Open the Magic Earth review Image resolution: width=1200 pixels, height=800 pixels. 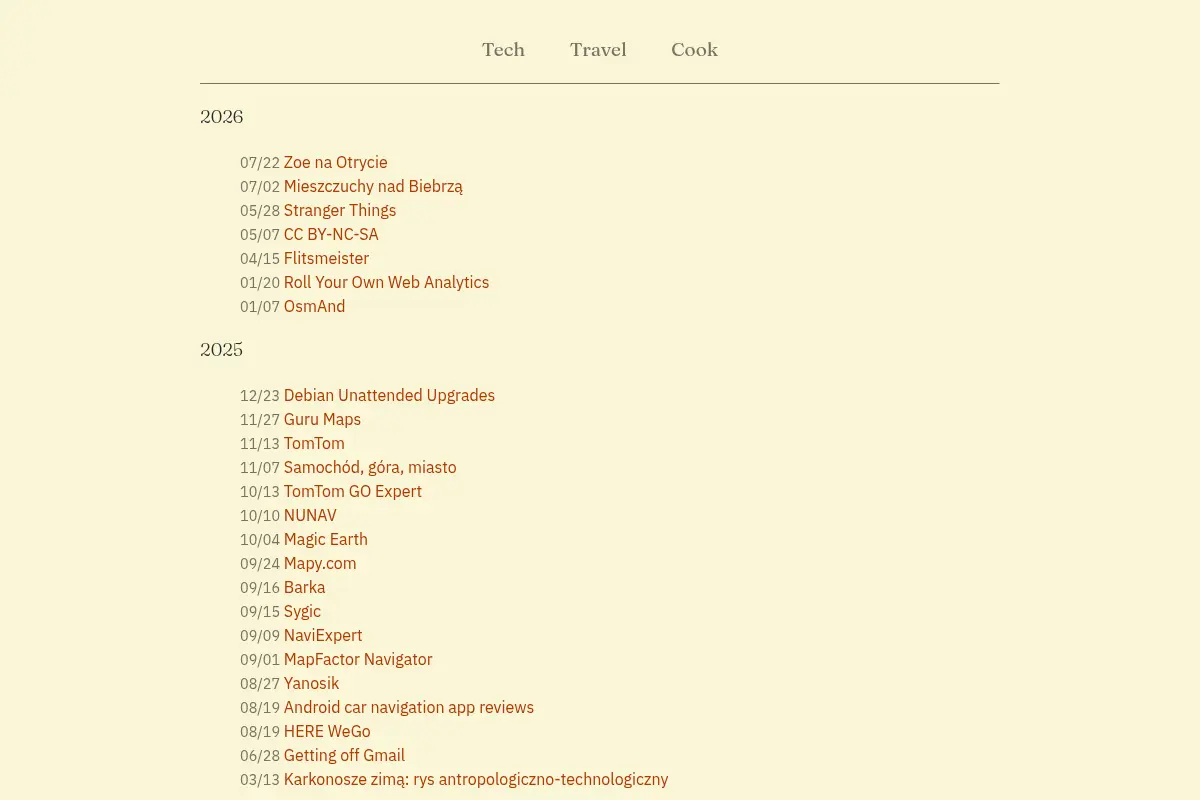[x=326, y=540]
